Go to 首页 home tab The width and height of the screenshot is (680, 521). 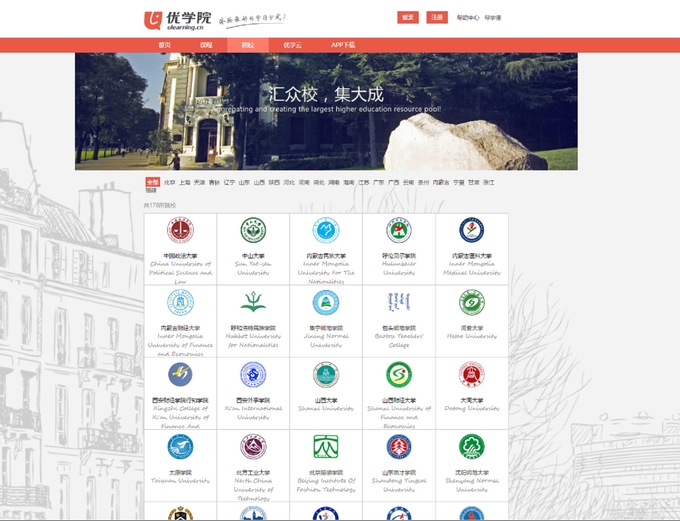coord(164,45)
